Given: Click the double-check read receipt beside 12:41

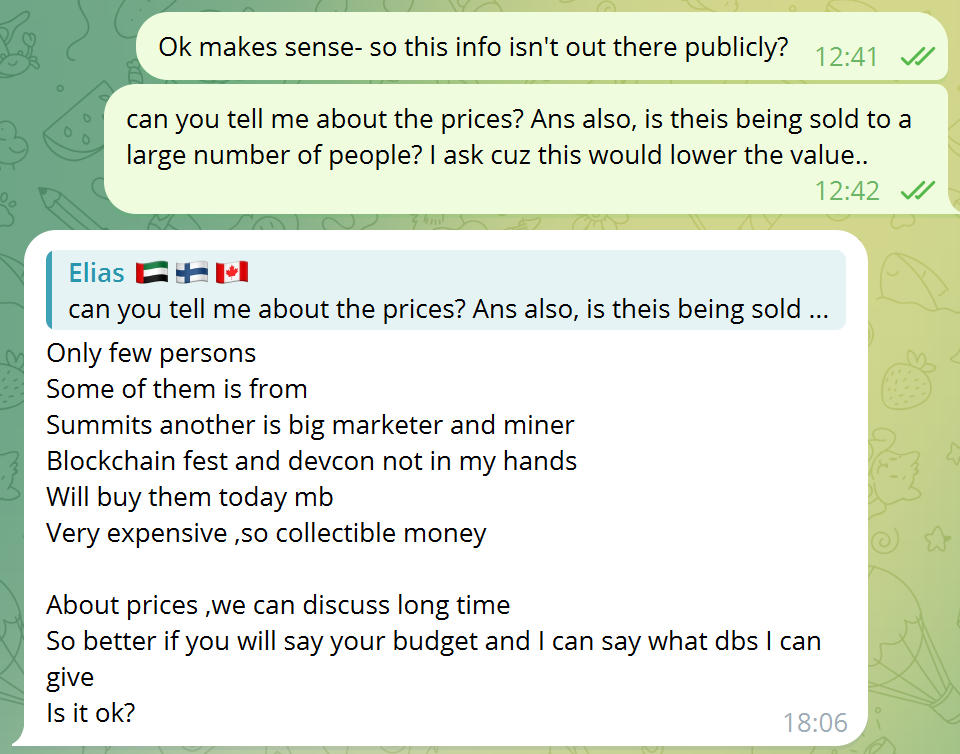Looking at the screenshot, I should tap(917, 57).
